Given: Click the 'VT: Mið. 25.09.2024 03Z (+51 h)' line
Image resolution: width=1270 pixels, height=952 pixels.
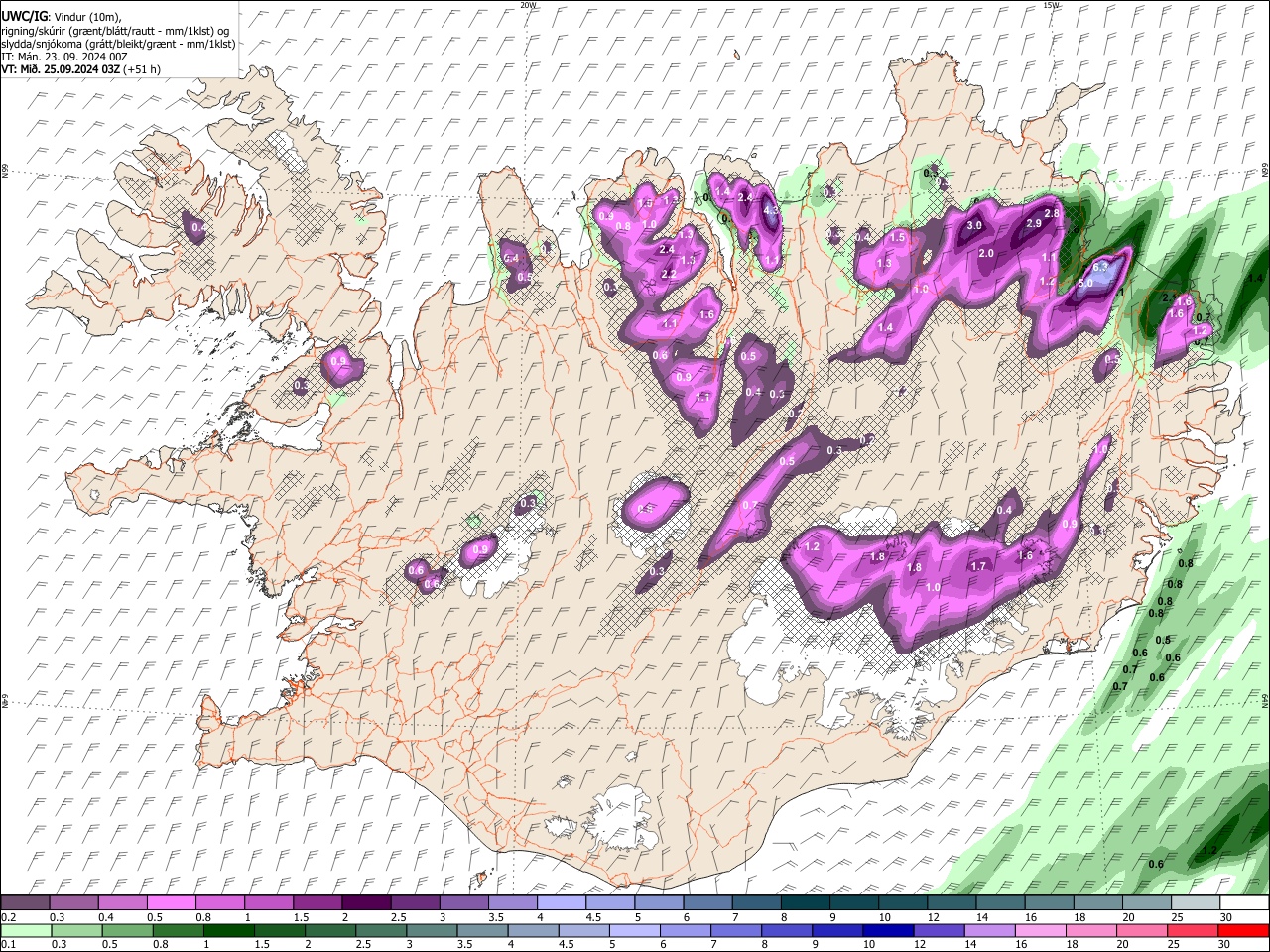Looking at the screenshot, I should [x=80, y=69].
